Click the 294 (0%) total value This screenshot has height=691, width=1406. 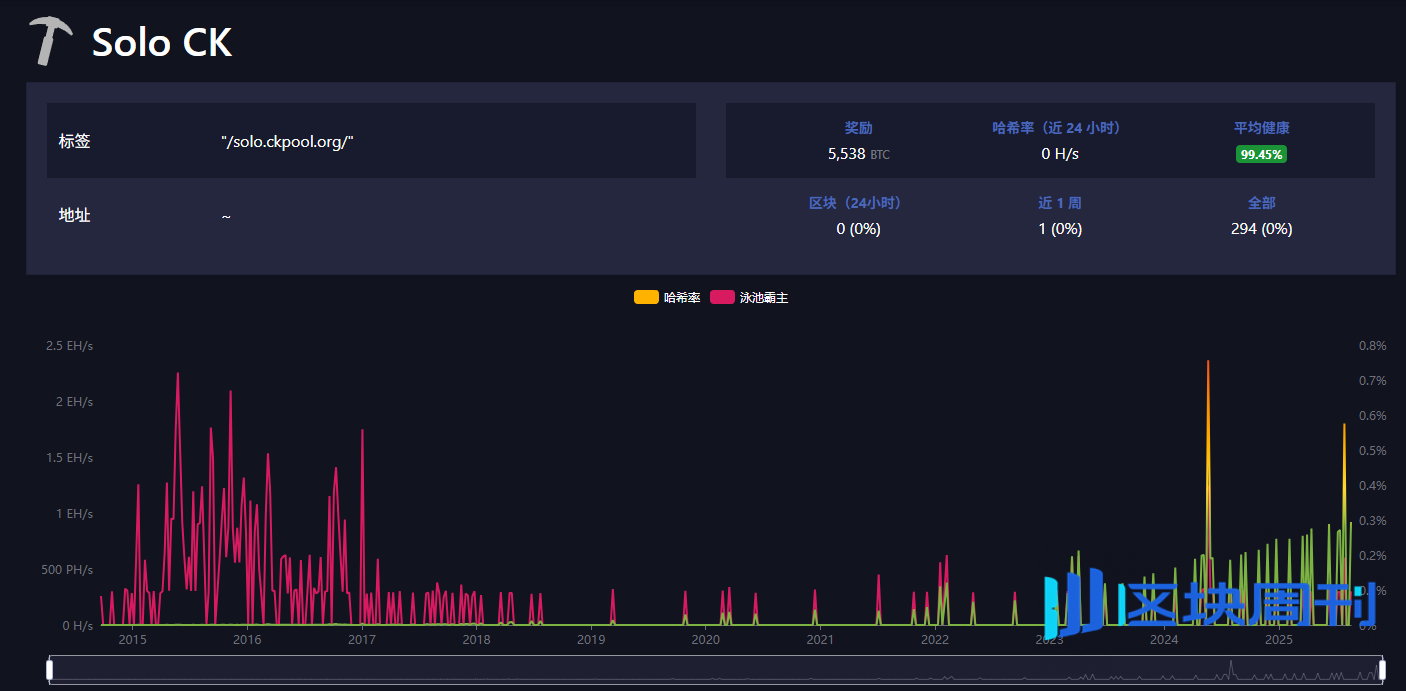click(x=1261, y=229)
